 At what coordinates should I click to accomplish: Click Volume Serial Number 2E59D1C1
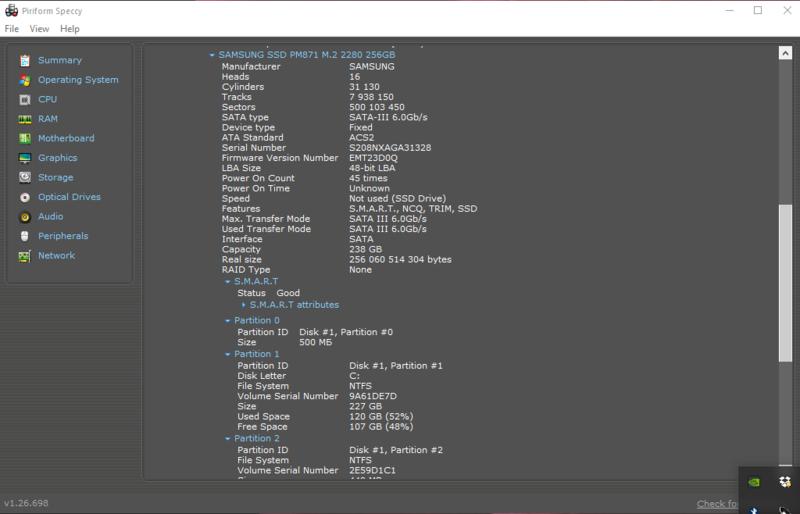372,470
